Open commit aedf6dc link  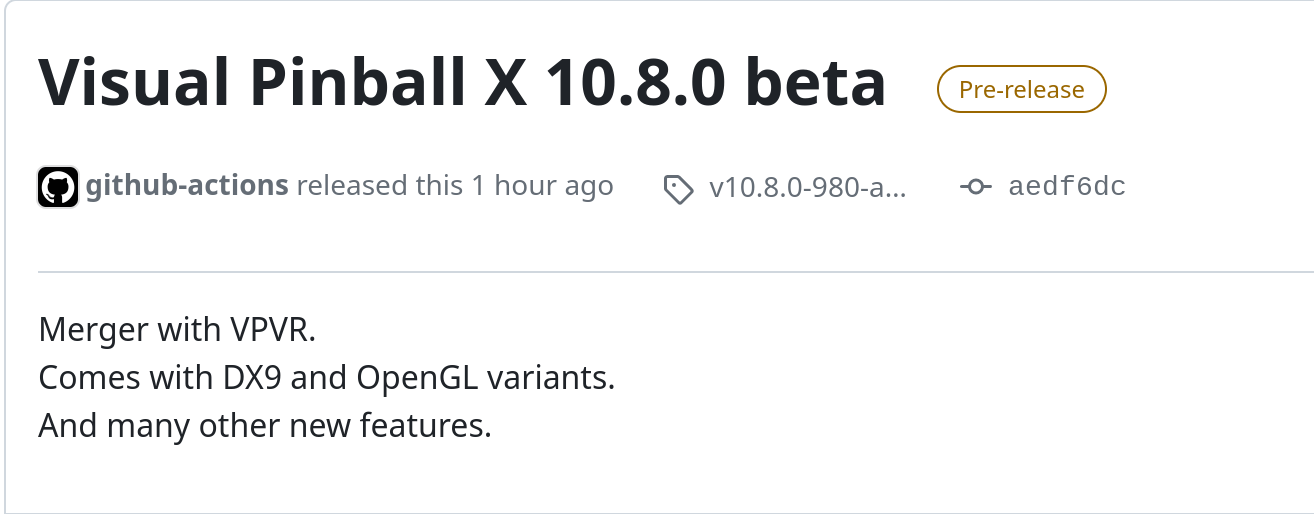click(x=1067, y=187)
